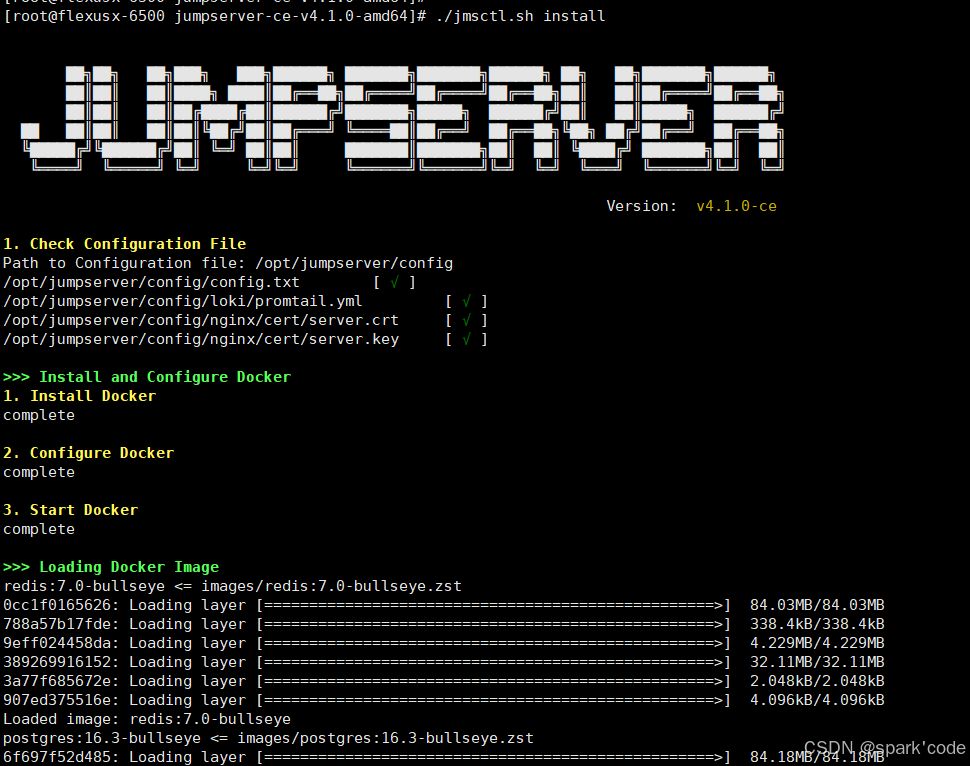Click the JUMPSERVER ASCII art logo
The image size is (970, 766).
click(x=400, y=115)
